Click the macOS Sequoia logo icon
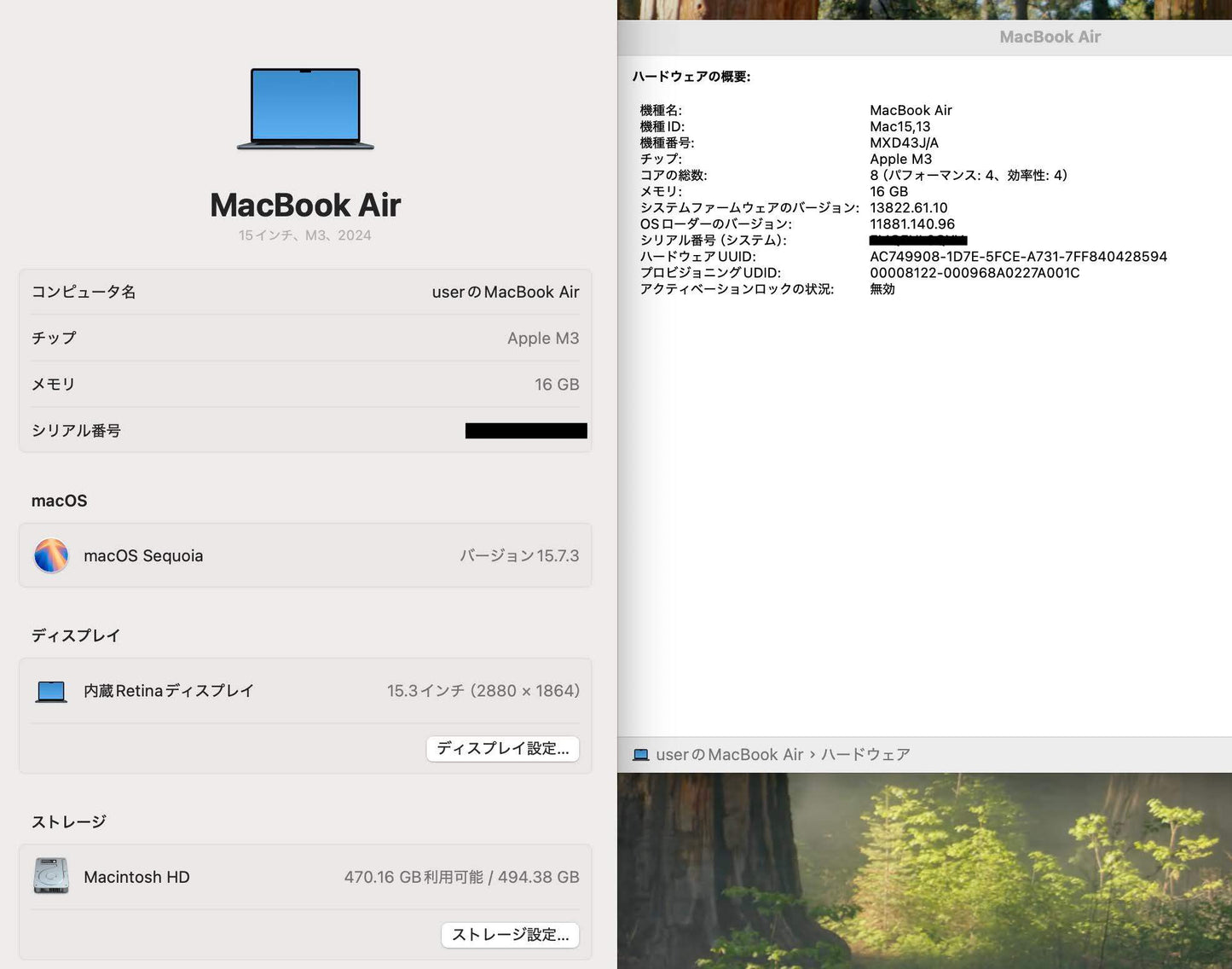1232x969 pixels. [x=51, y=555]
